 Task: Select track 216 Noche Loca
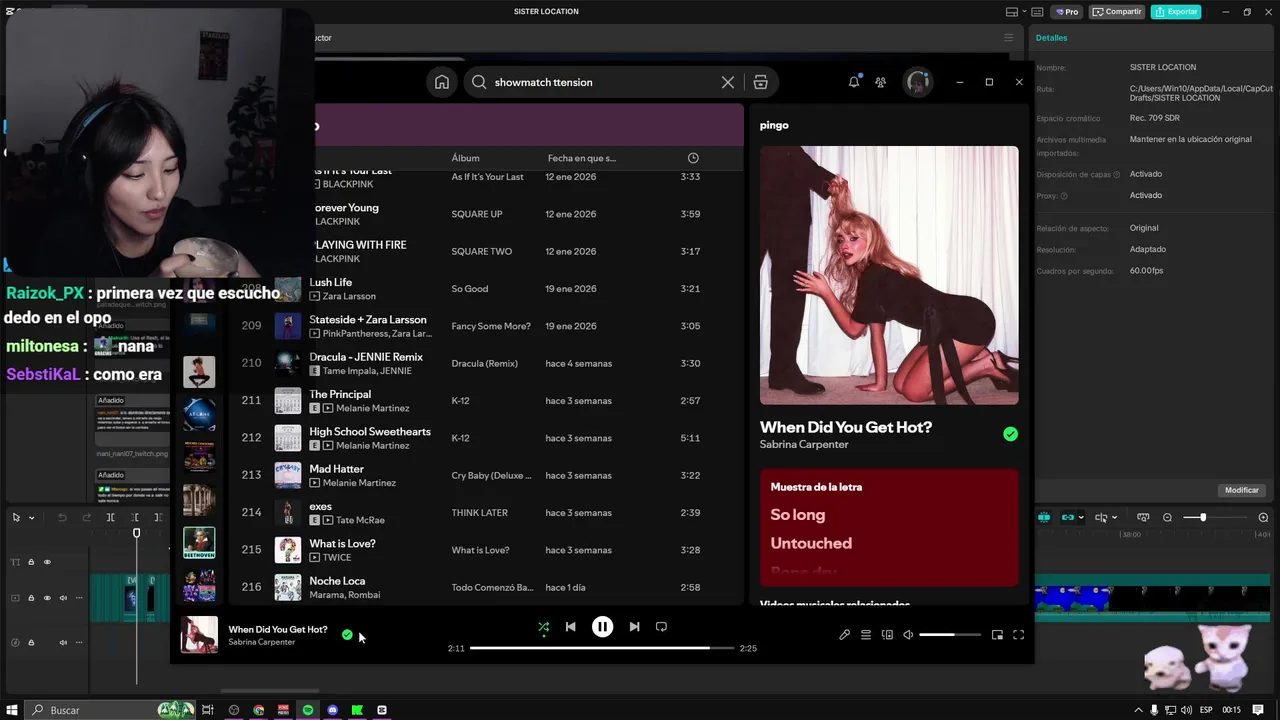pos(485,587)
